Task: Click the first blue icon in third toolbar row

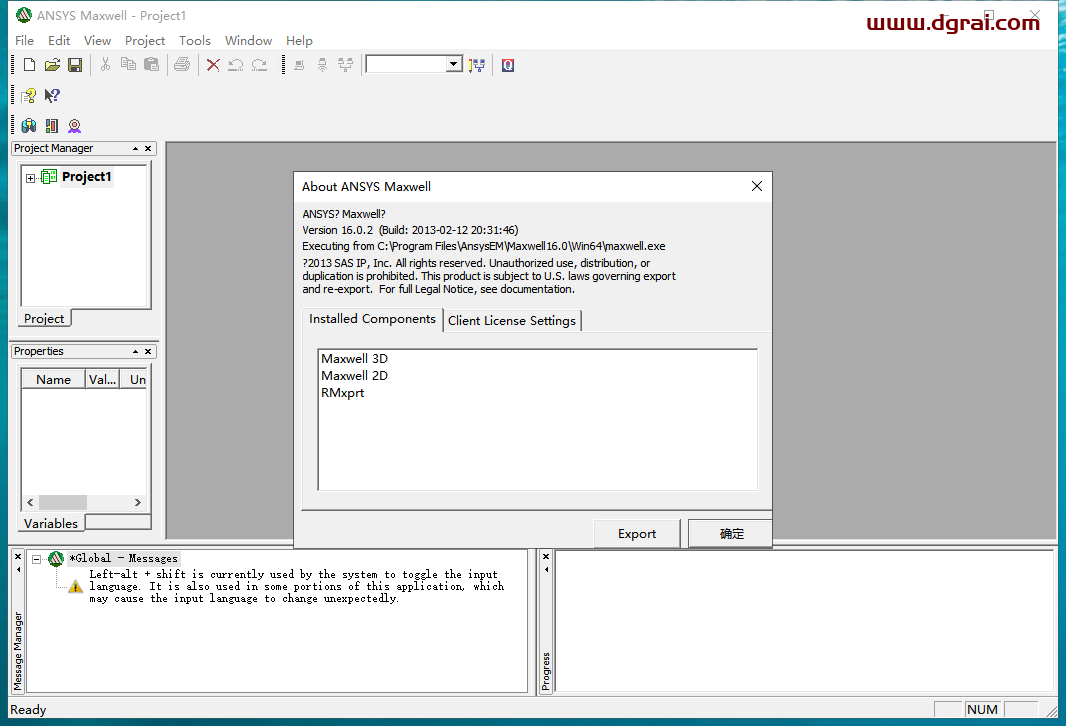Action: 29,126
